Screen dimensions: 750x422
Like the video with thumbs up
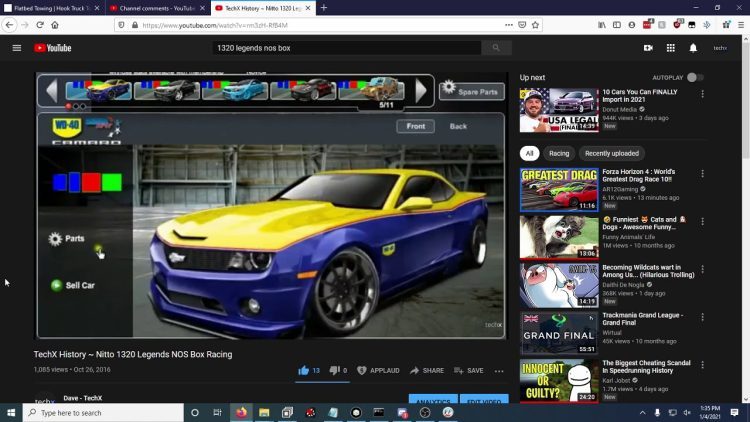[304, 370]
